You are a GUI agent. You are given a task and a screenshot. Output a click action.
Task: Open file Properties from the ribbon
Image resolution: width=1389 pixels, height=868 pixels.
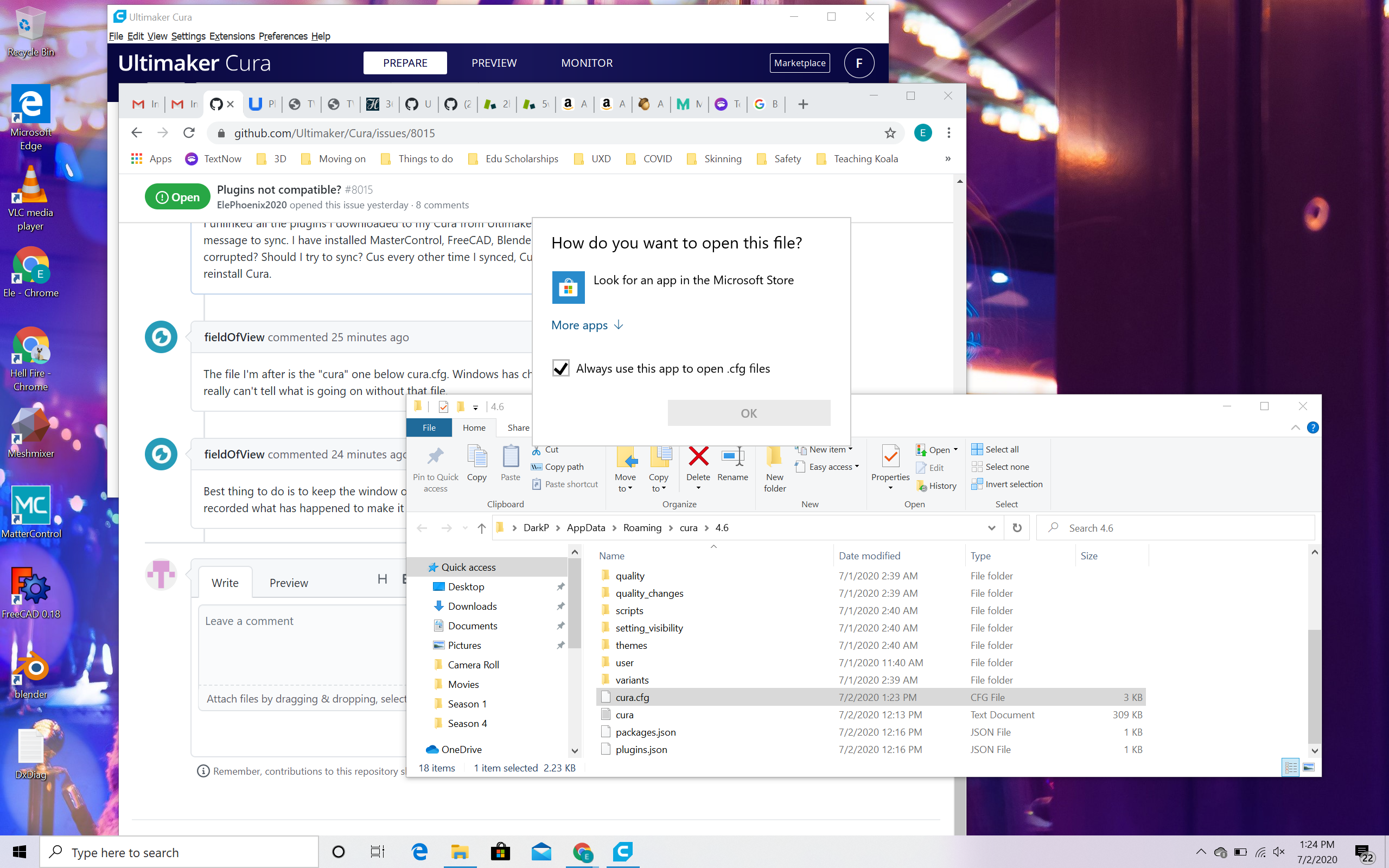point(890,464)
